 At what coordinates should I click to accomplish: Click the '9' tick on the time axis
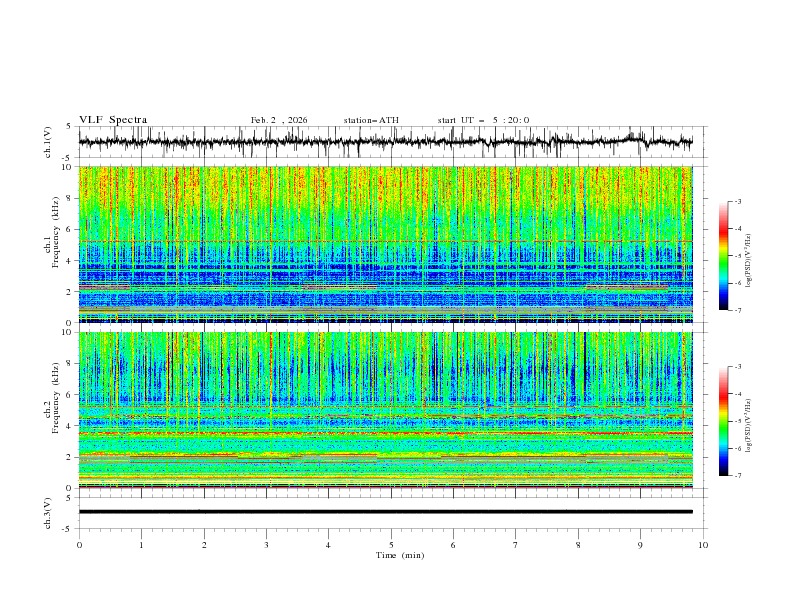(x=640, y=545)
